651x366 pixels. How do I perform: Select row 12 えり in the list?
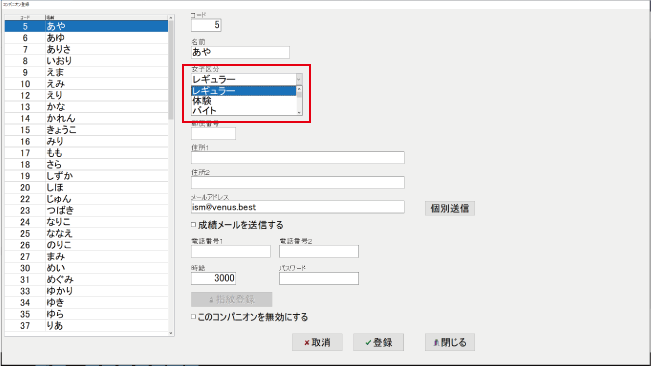tap(86, 95)
